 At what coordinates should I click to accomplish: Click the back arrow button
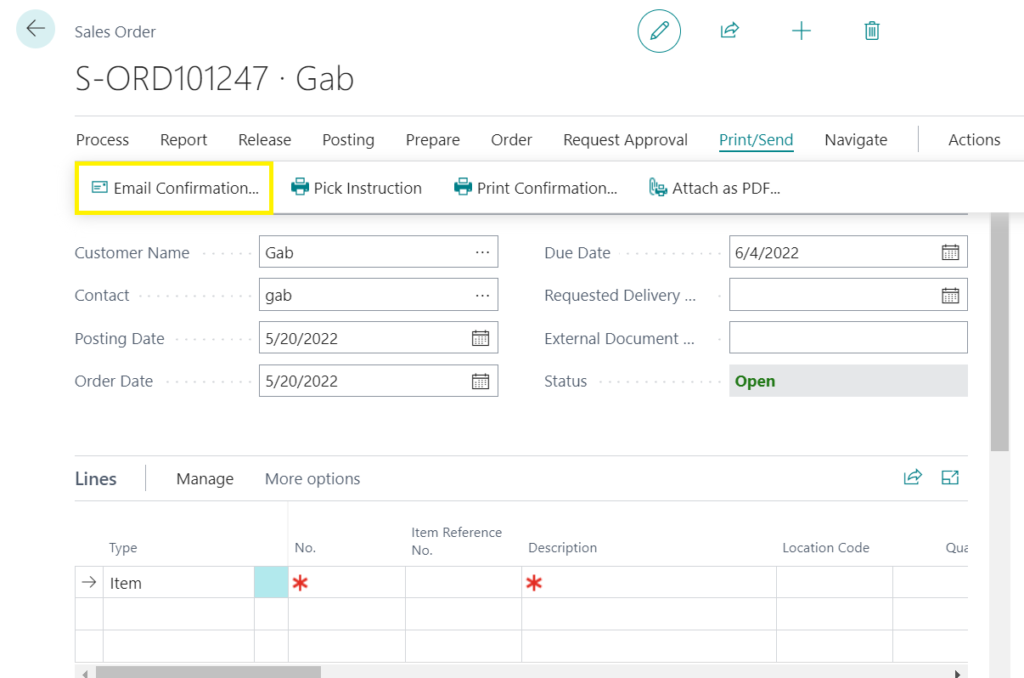pyautogui.click(x=36, y=29)
